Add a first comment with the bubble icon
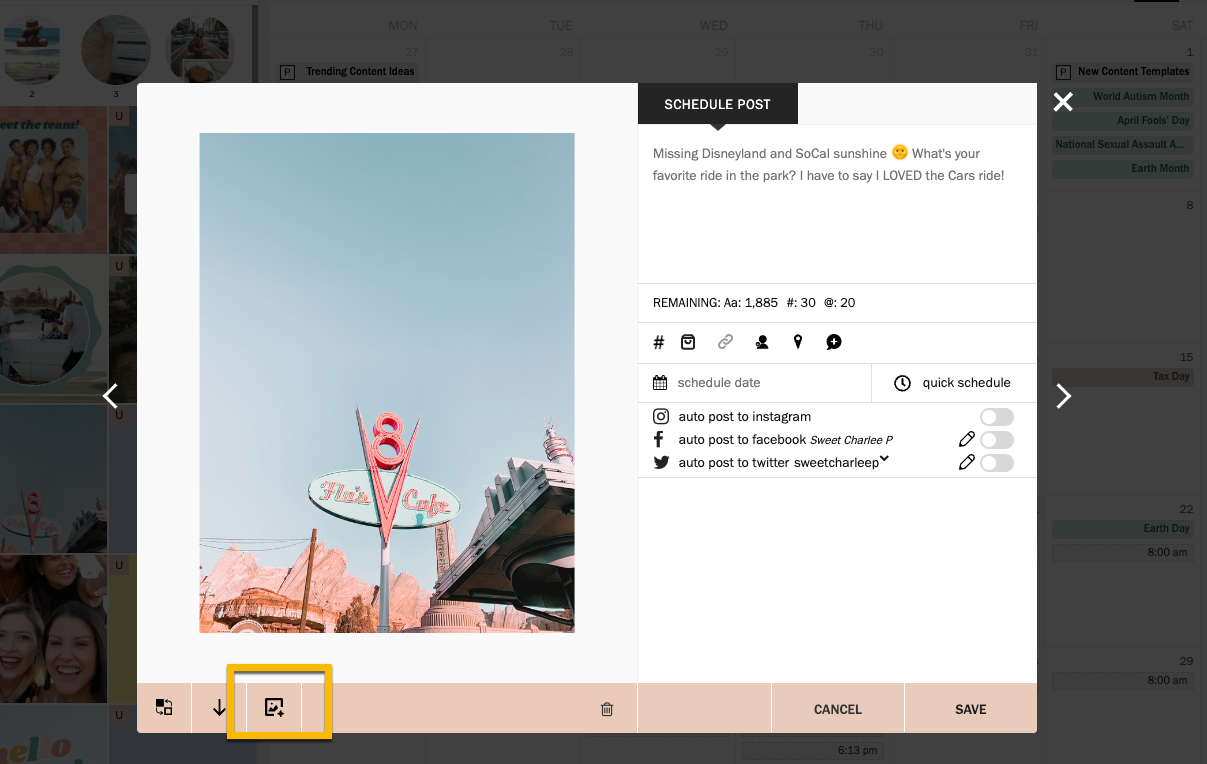Image resolution: width=1207 pixels, height=764 pixels. pos(834,342)
